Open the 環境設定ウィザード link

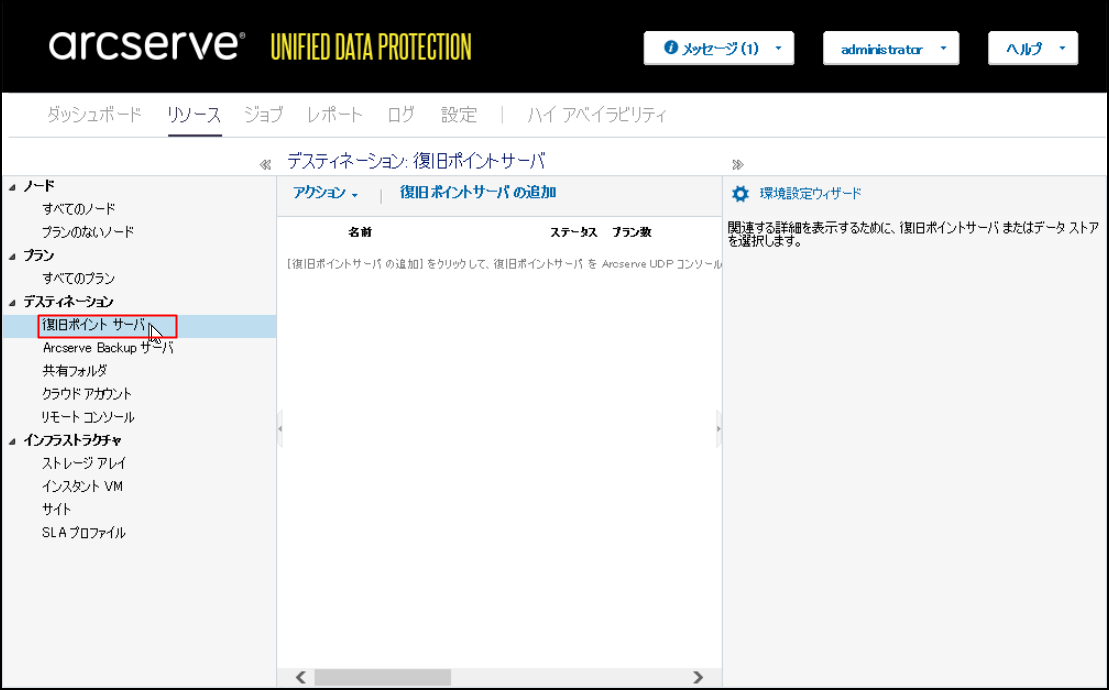(x=810, y=194)
